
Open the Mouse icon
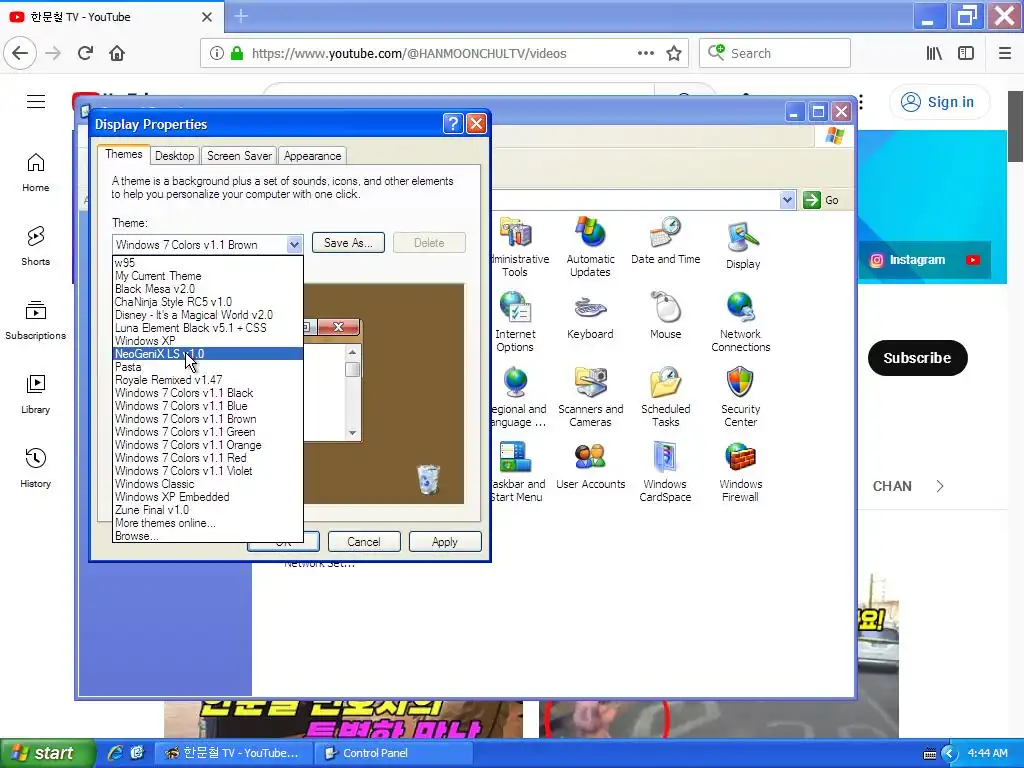[665, 315]
